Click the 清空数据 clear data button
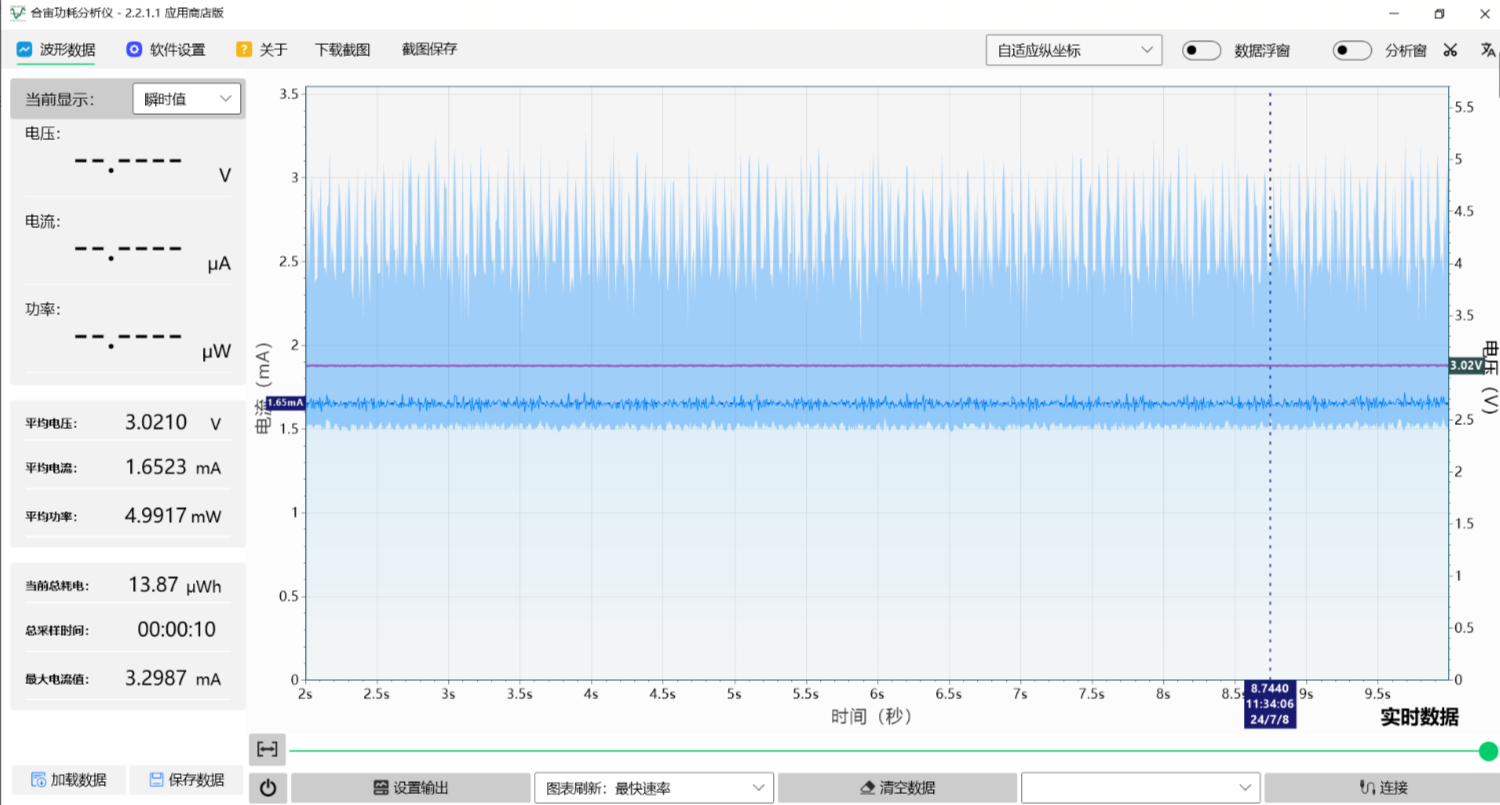This screenshot has width=1500, height=805. pyautogui.click(x=898, y=788)
